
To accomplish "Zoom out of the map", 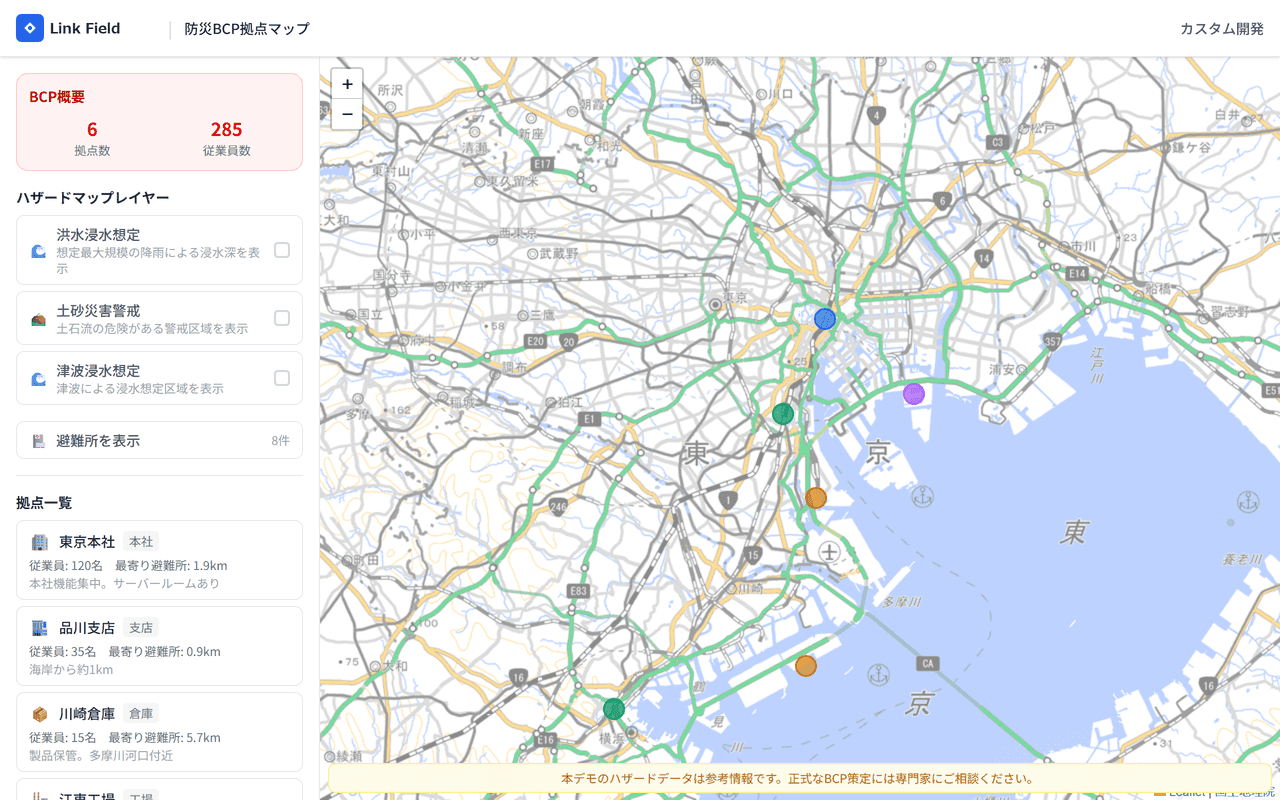I will click(347, 115).
